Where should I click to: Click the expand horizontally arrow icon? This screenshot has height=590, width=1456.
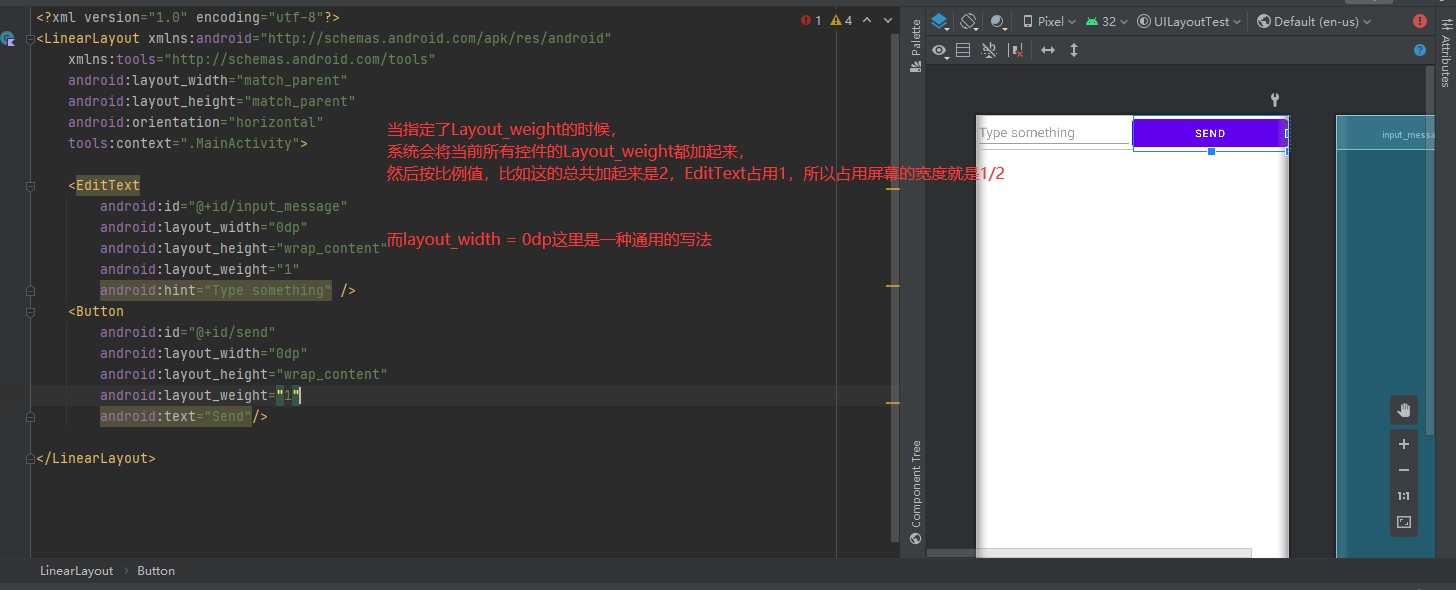point(1048,50)
